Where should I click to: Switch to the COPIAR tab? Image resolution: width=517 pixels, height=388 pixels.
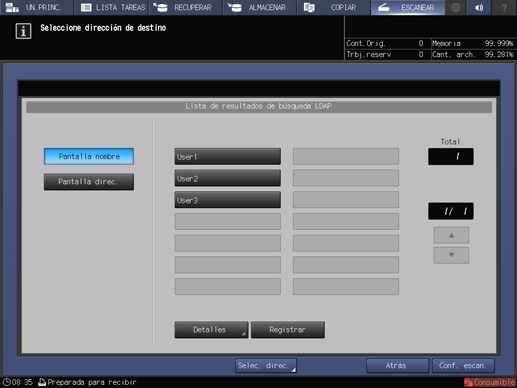pos(334,7)
